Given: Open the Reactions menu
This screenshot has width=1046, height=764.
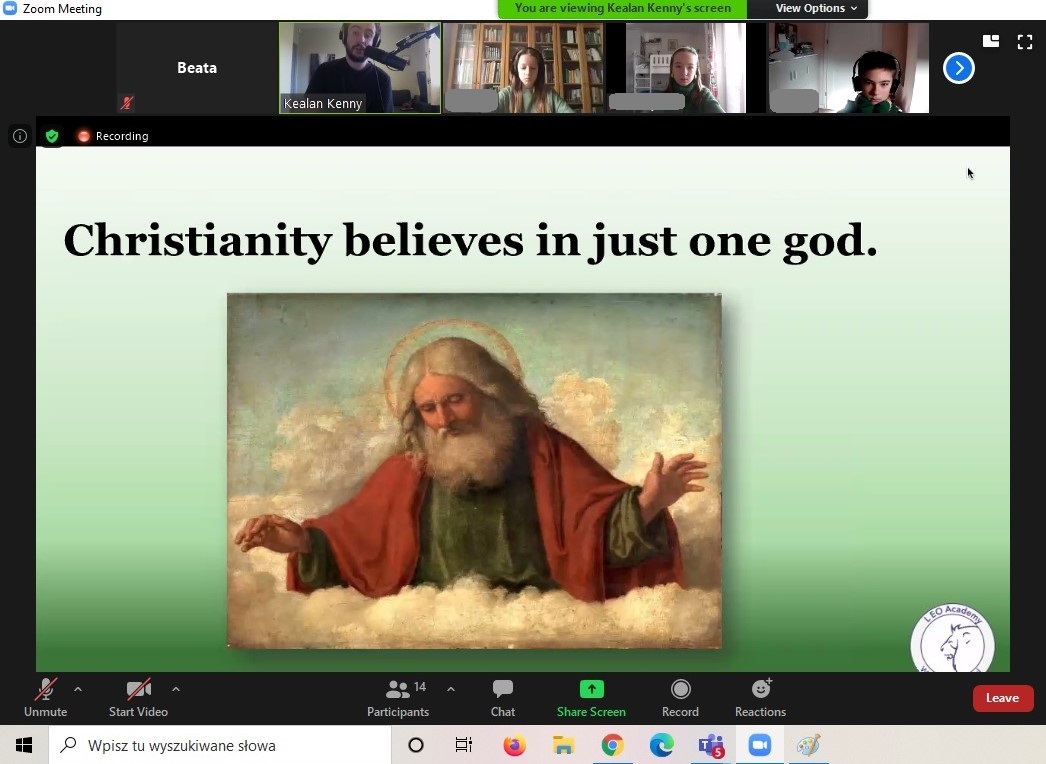Looking at the screenshot, I should tap(760, 697).
